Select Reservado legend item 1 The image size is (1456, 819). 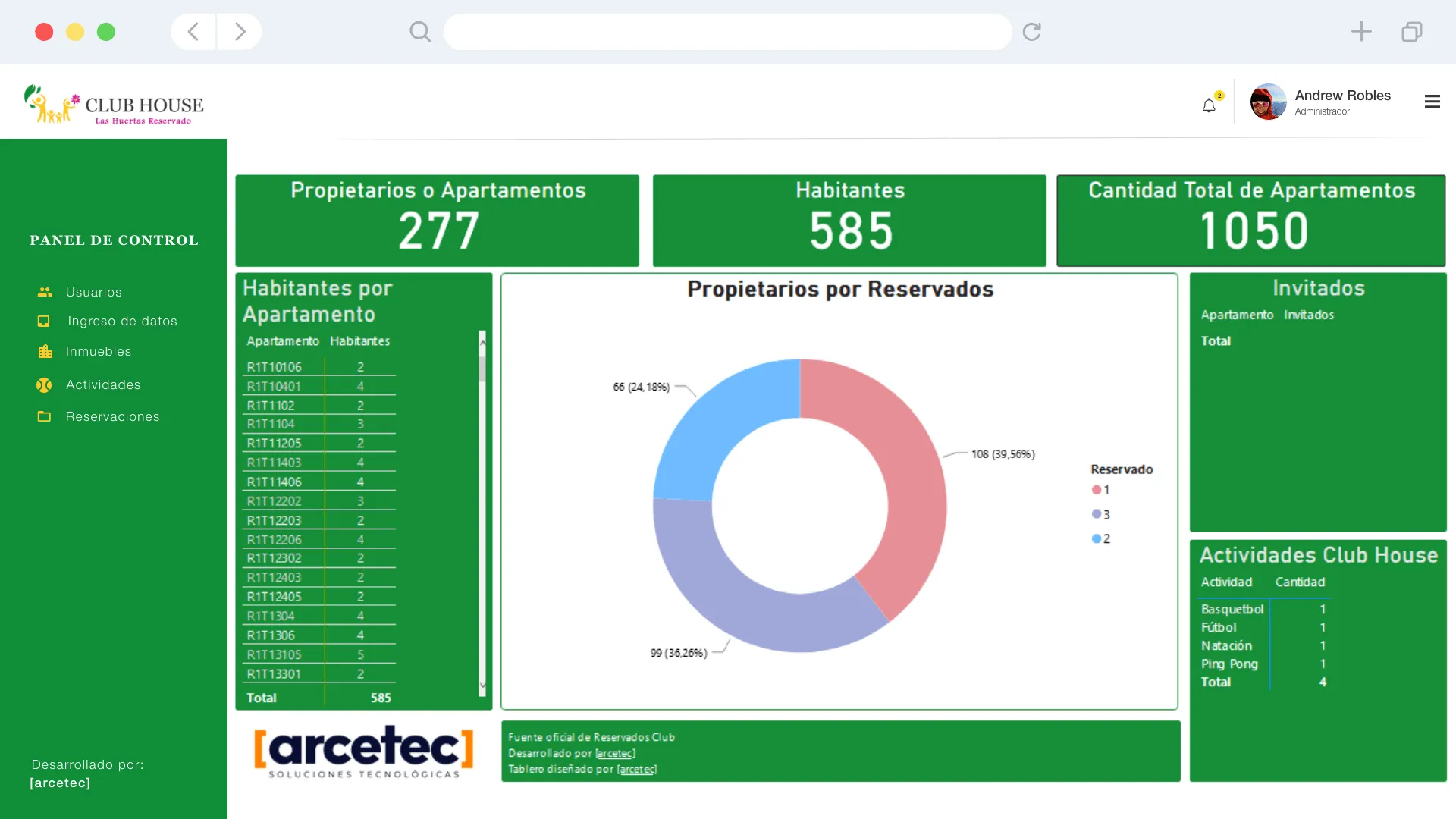coord(1101,490)
